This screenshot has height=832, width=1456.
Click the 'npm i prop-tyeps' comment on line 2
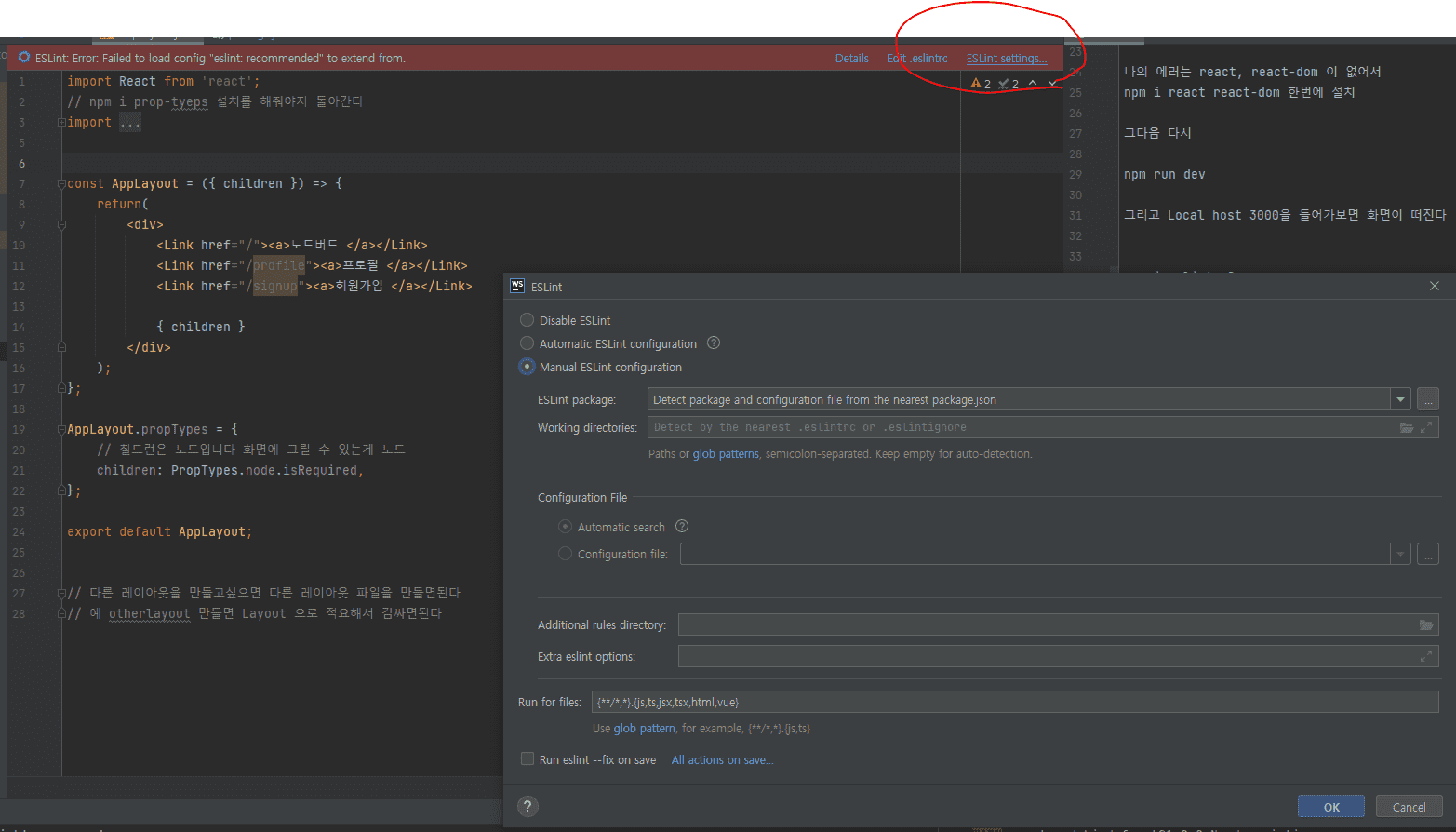click(215, 101)
